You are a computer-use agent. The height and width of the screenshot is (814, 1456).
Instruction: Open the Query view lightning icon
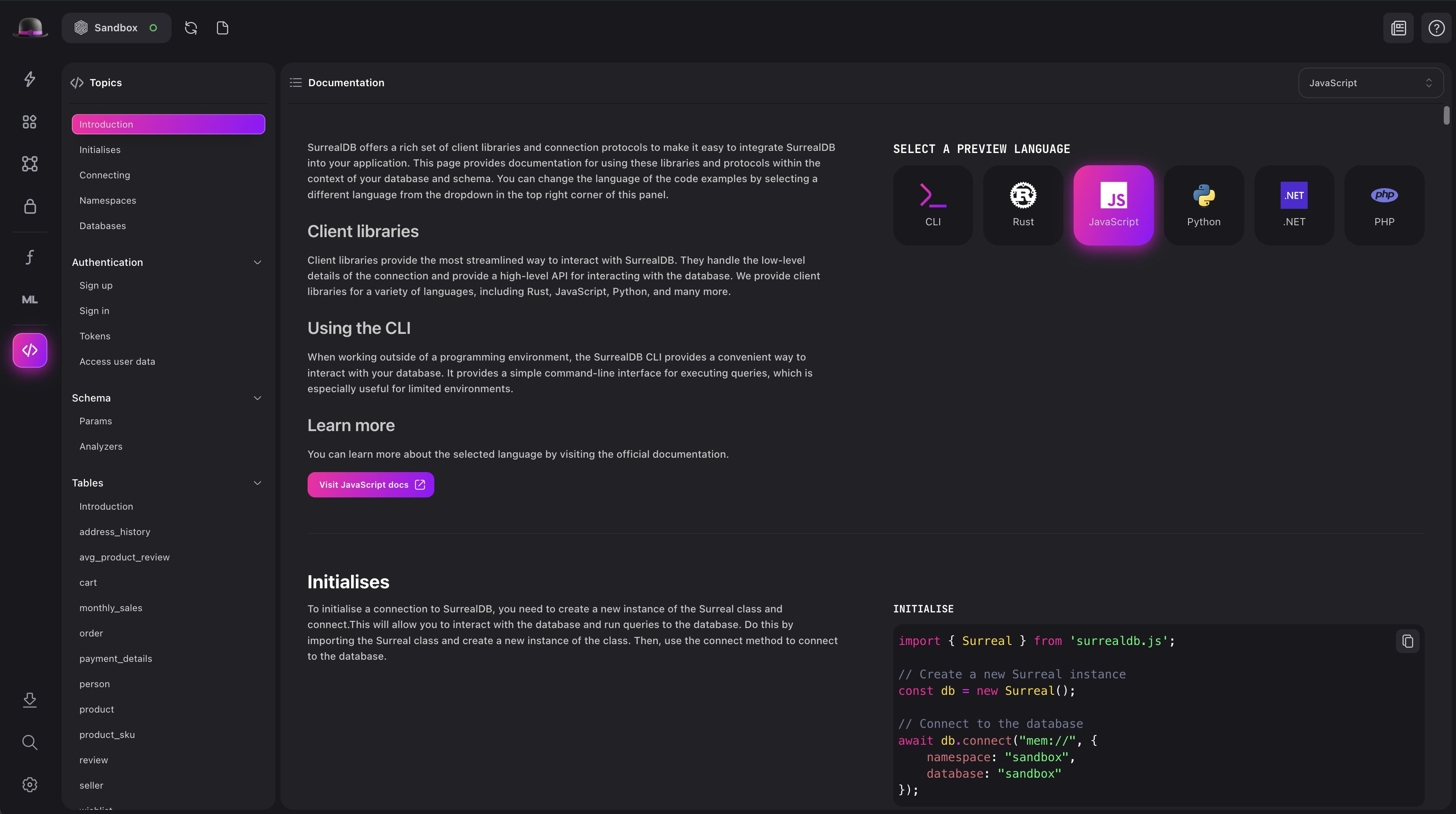pos(30,79)
